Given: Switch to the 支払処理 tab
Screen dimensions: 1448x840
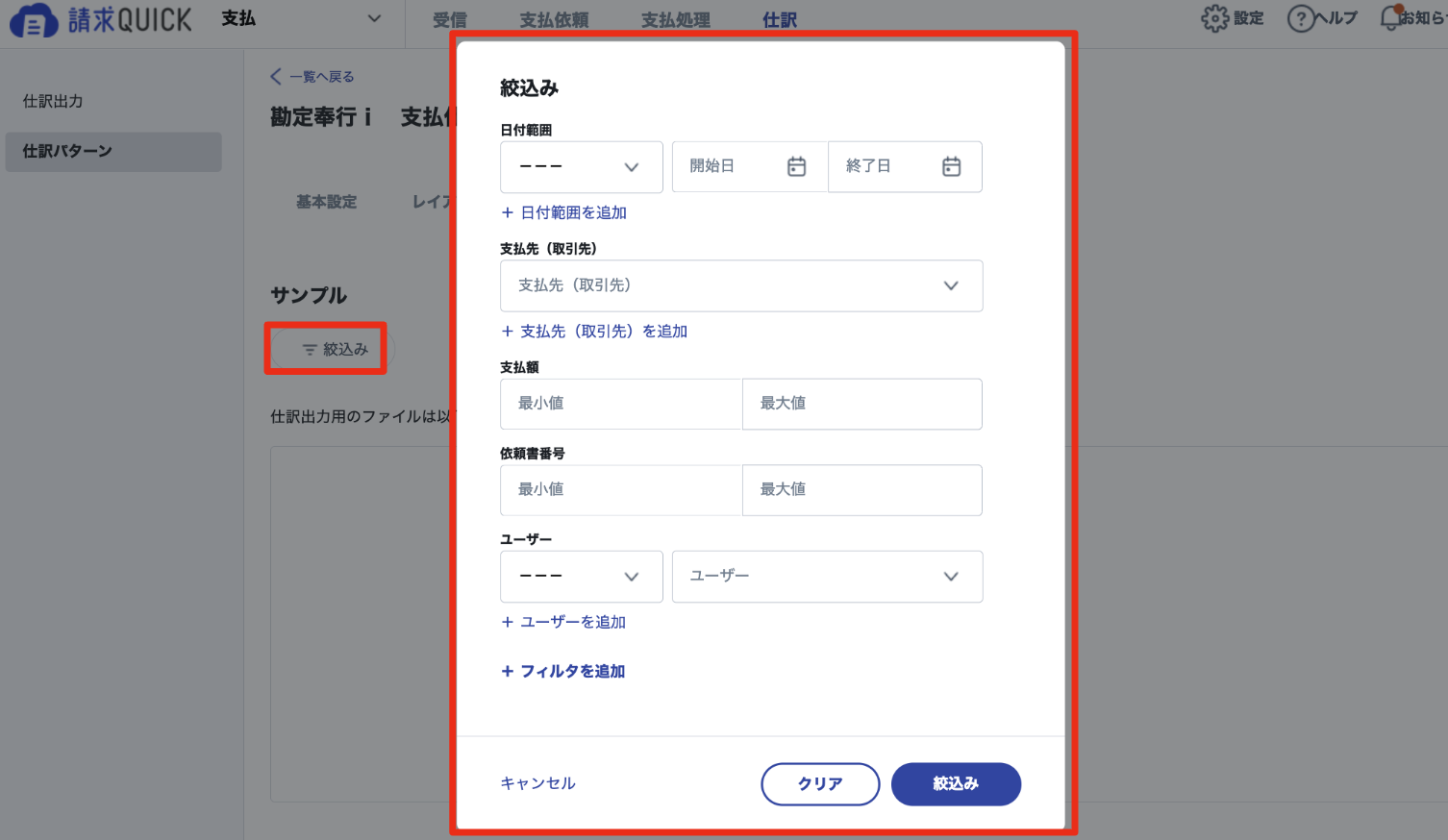Looking at the screenshot, I should pyautogui.click(x=676, y=19).
